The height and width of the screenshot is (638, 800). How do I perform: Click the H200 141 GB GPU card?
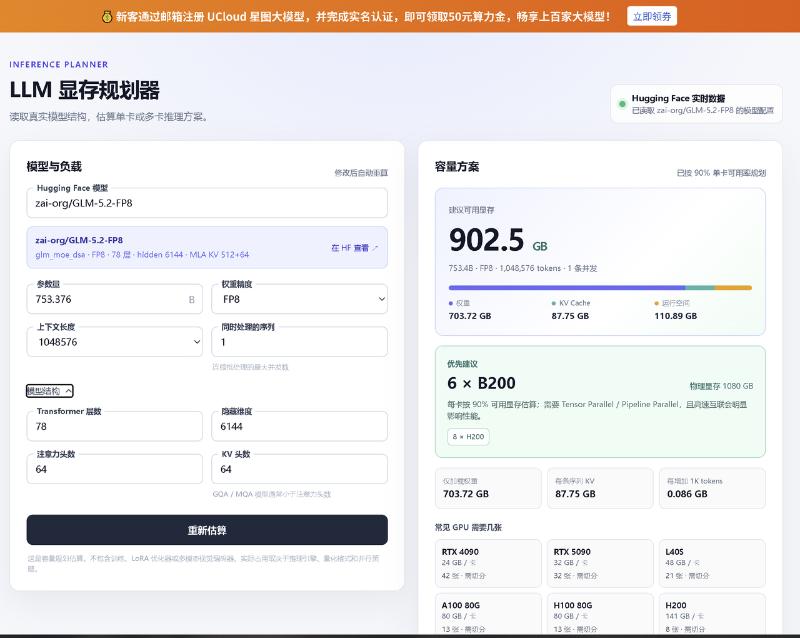coord(712,614)
